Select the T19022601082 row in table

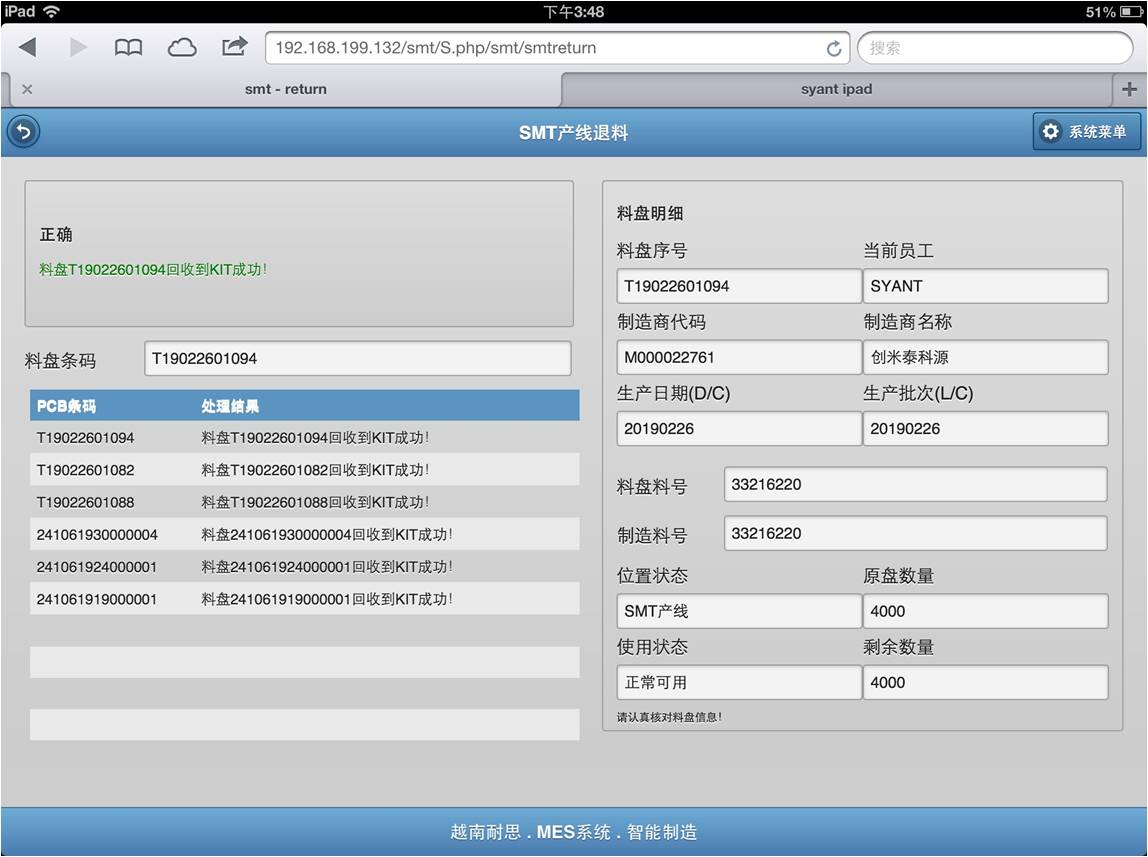[304, 470]
